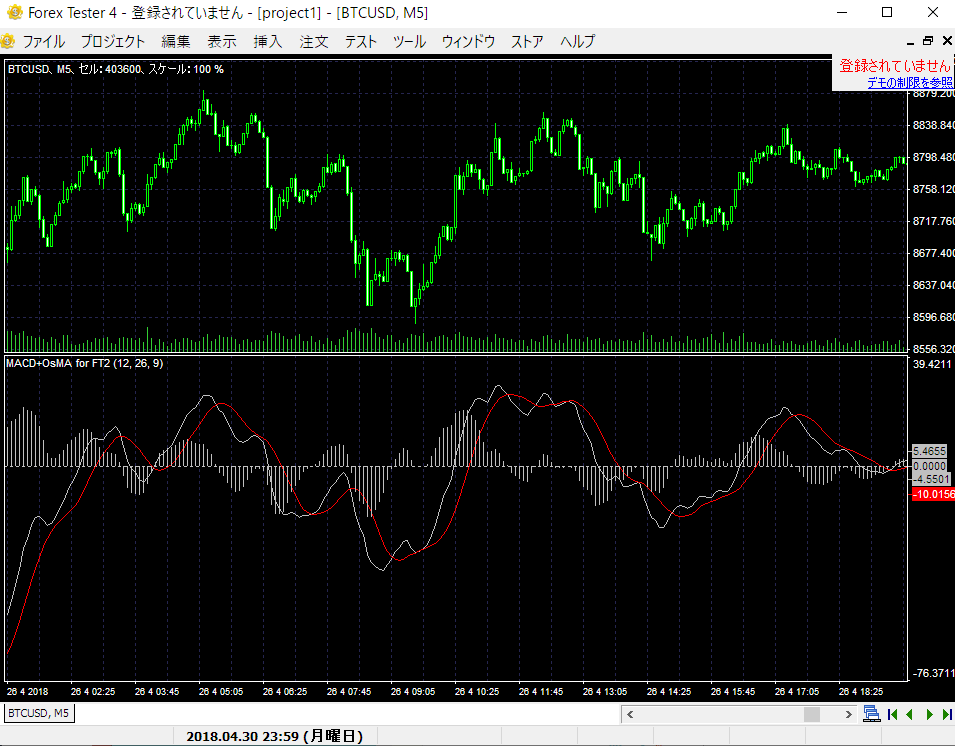The image size is (955, 746).
Task: Click the chart windows list icon
Action: (x=872, y=714)
